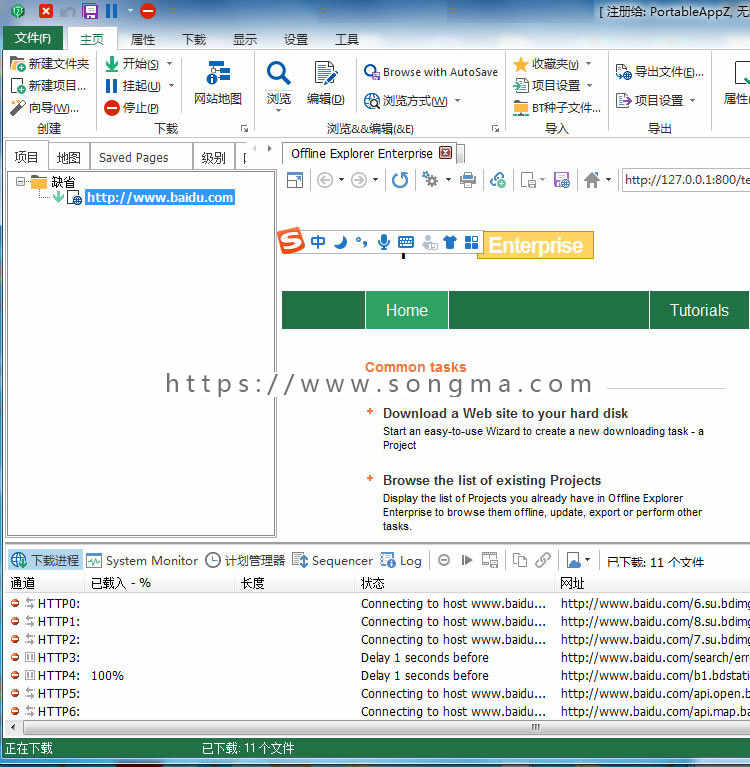The image size is (750, 767).
Task: Switch to the 下载 ribbon tab
Action: click(194, 39)
